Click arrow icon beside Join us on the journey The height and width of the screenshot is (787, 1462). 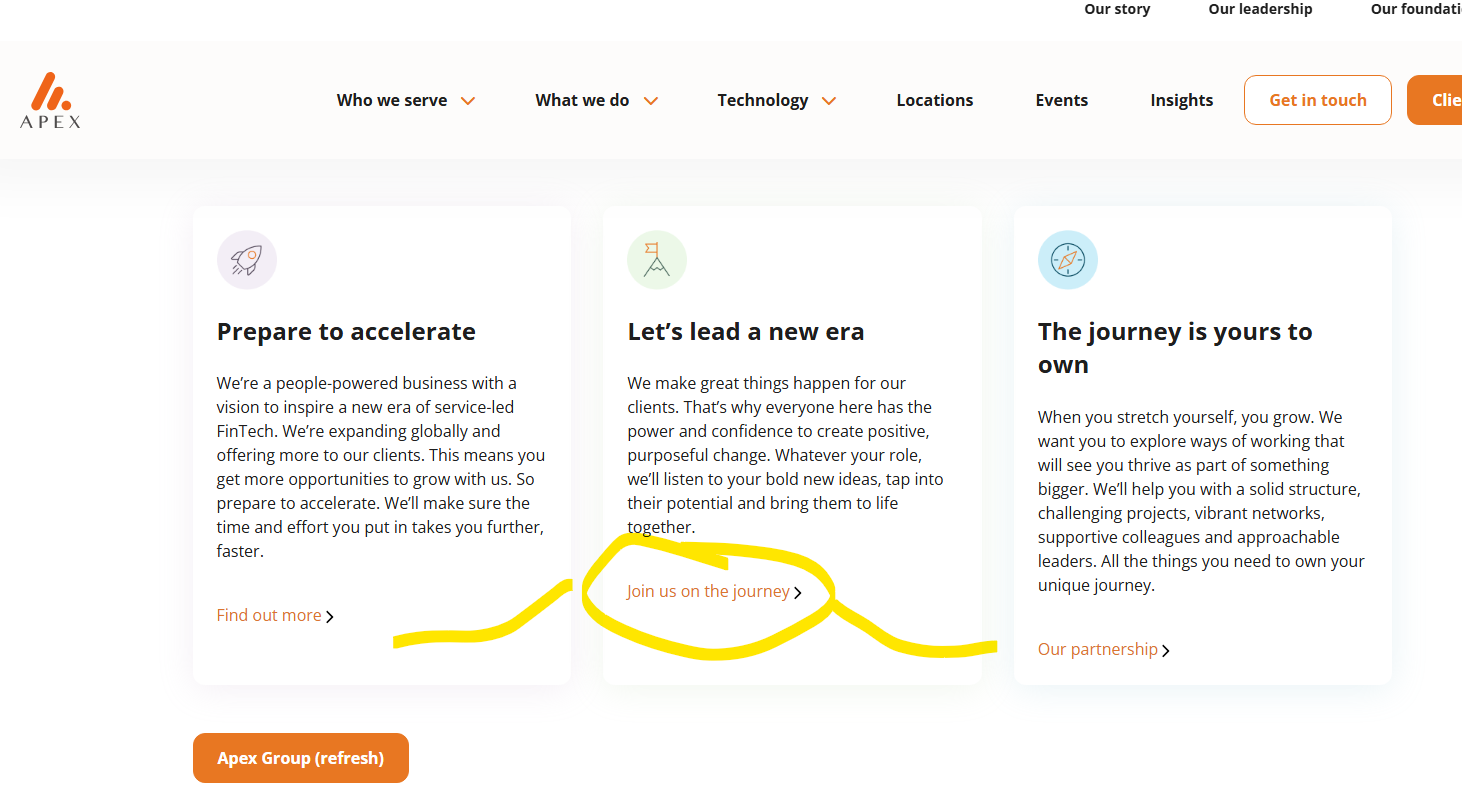pyautogui.click(x=798, y=593)
